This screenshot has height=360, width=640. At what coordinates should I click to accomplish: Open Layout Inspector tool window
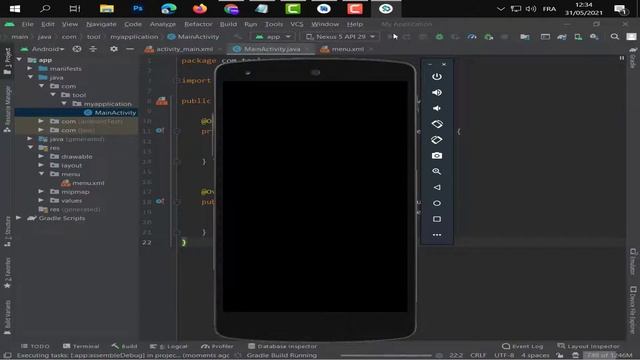(x=588, y=346)
